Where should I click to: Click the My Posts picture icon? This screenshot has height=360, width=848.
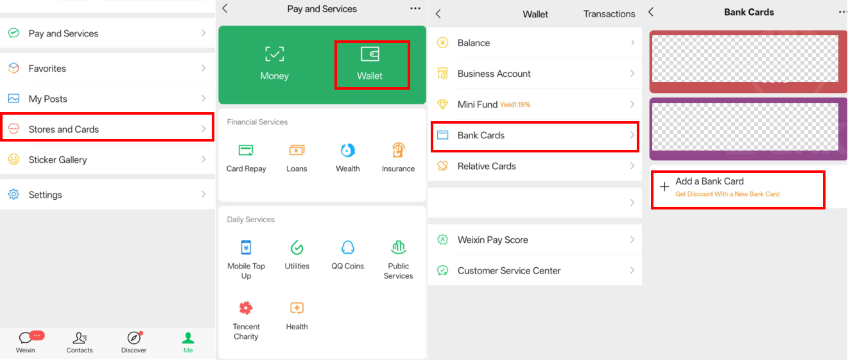tap(14, 99)
